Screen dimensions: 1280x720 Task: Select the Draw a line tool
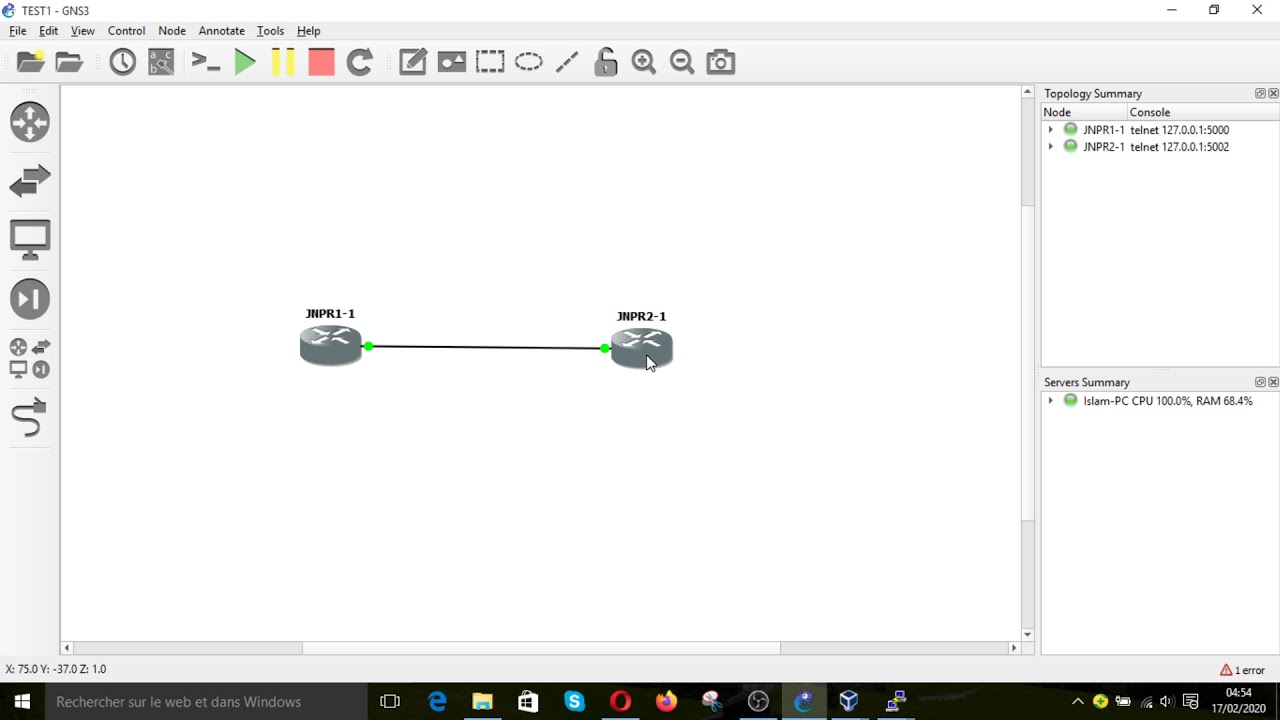[567, 62]
